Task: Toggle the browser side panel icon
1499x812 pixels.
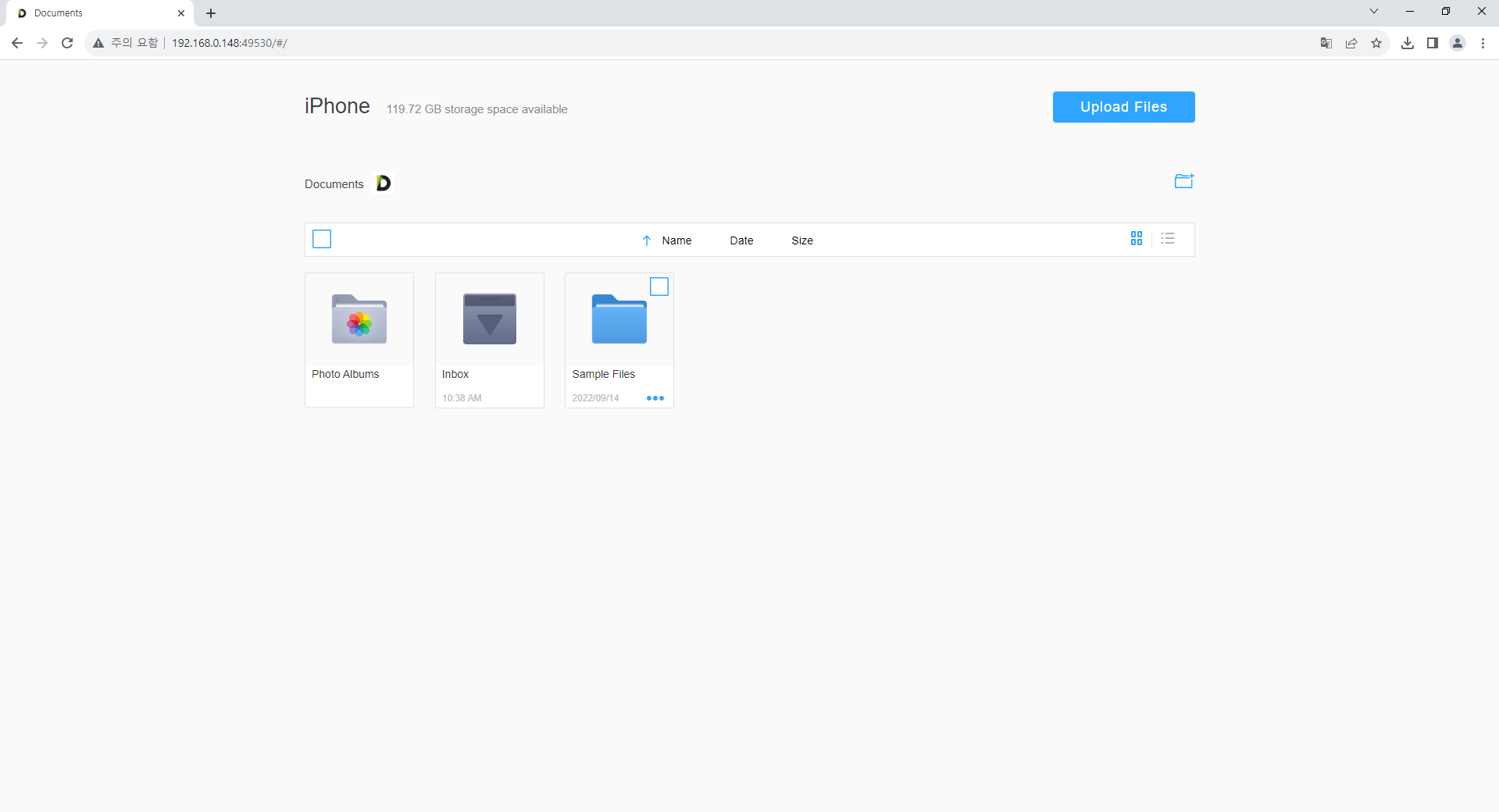Action: coord(1433,43)
